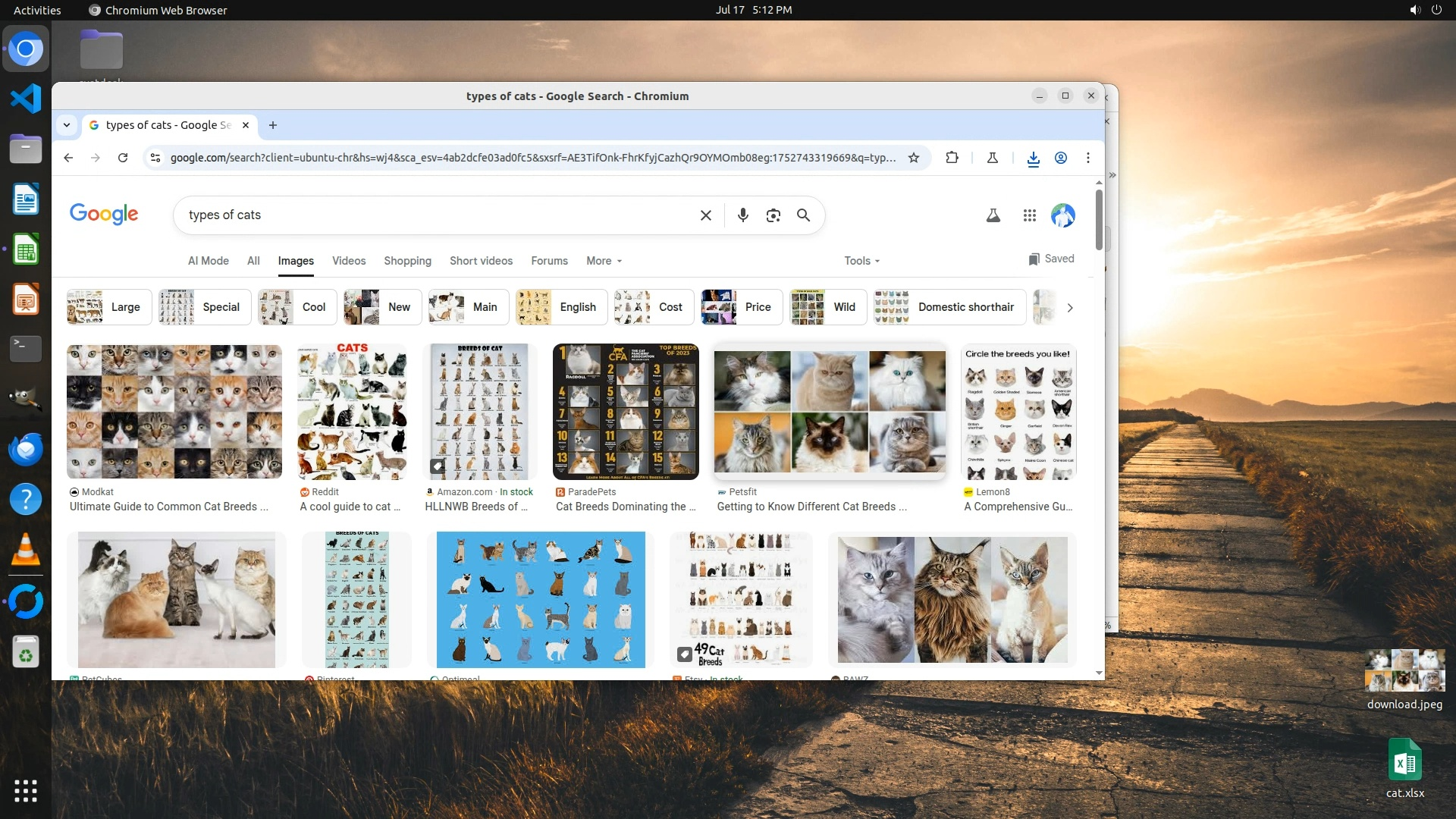
Task: Select the Domestic shorthair filter chip
Action: tap(949, 307)
